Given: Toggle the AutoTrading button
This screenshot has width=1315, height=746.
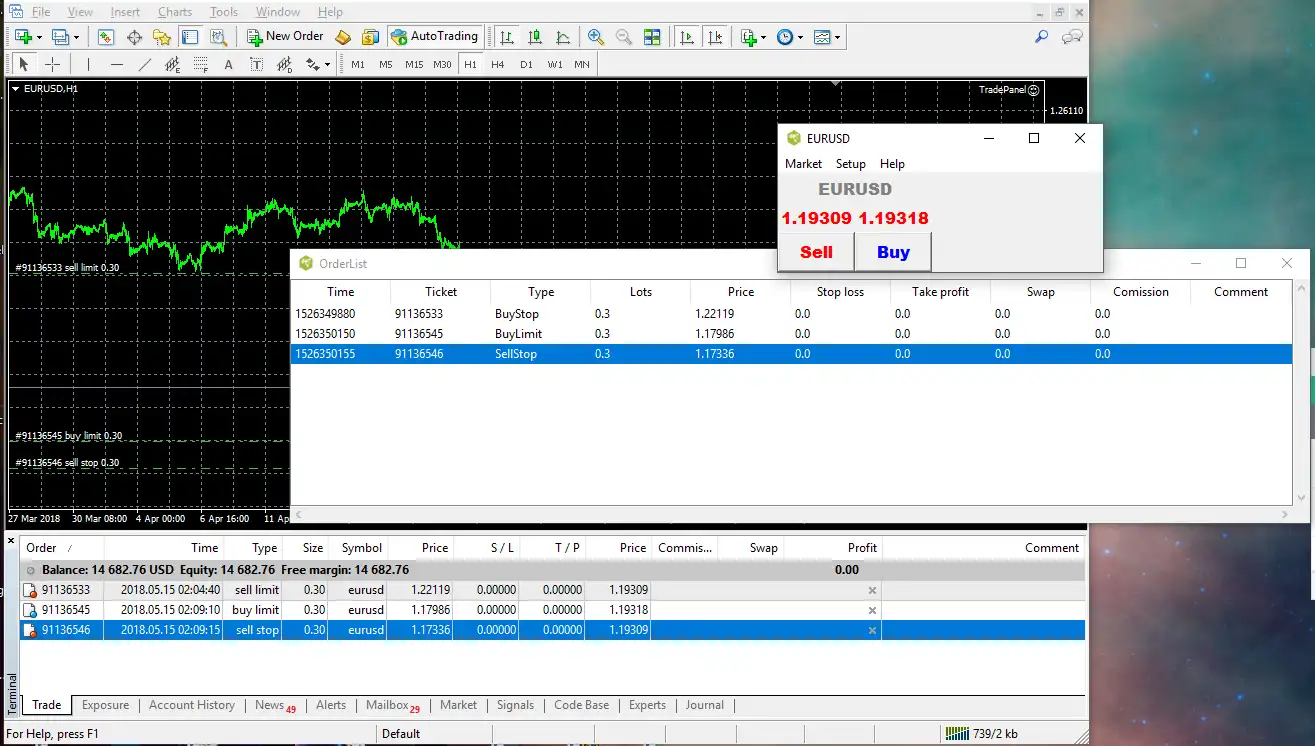Looking at the screenshot, I should pos(433,37).
